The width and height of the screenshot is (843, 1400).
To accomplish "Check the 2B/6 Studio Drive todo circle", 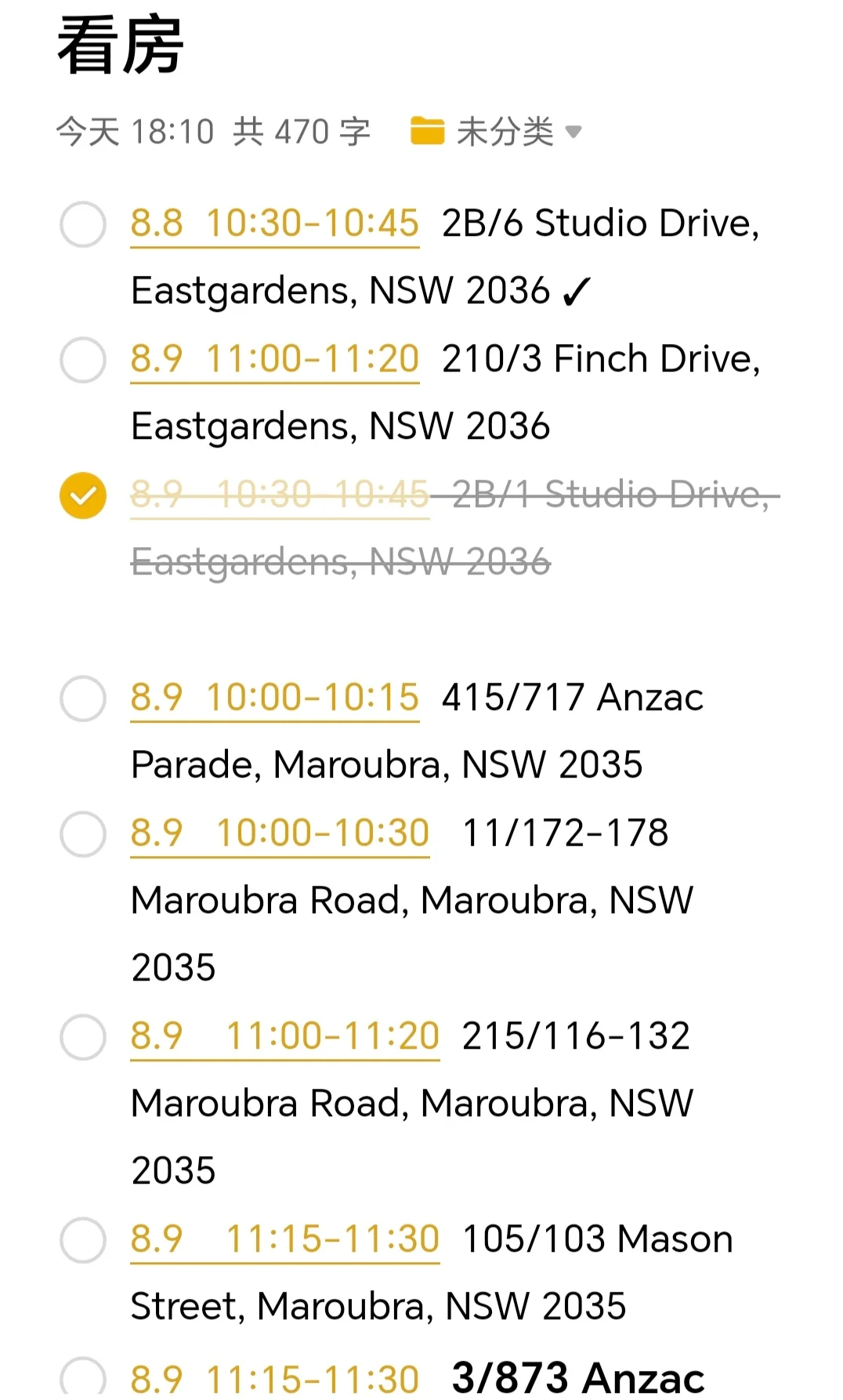I will [83, 224].
